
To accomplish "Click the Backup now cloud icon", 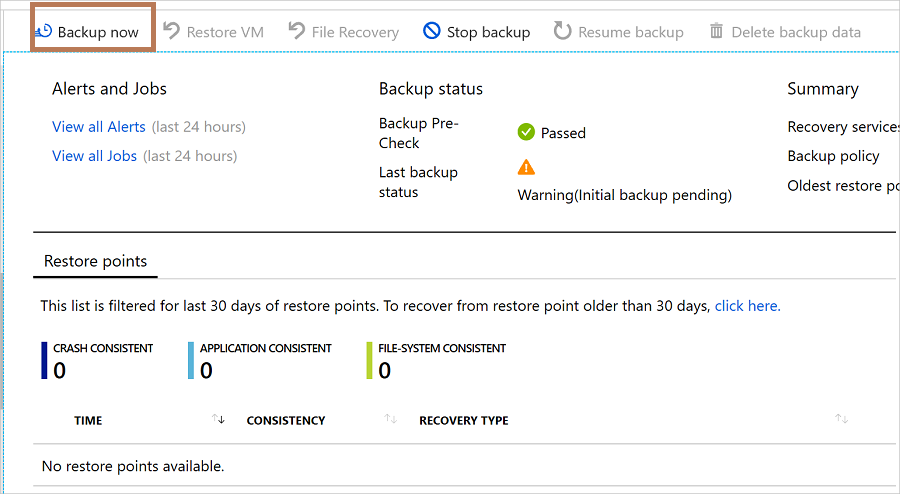I will 43,31.
